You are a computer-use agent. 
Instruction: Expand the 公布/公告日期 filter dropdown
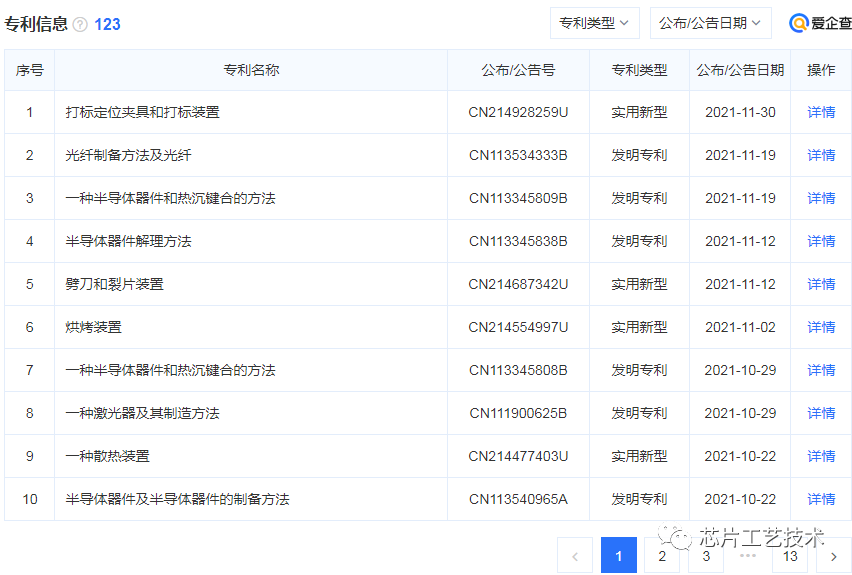point(710,23)
